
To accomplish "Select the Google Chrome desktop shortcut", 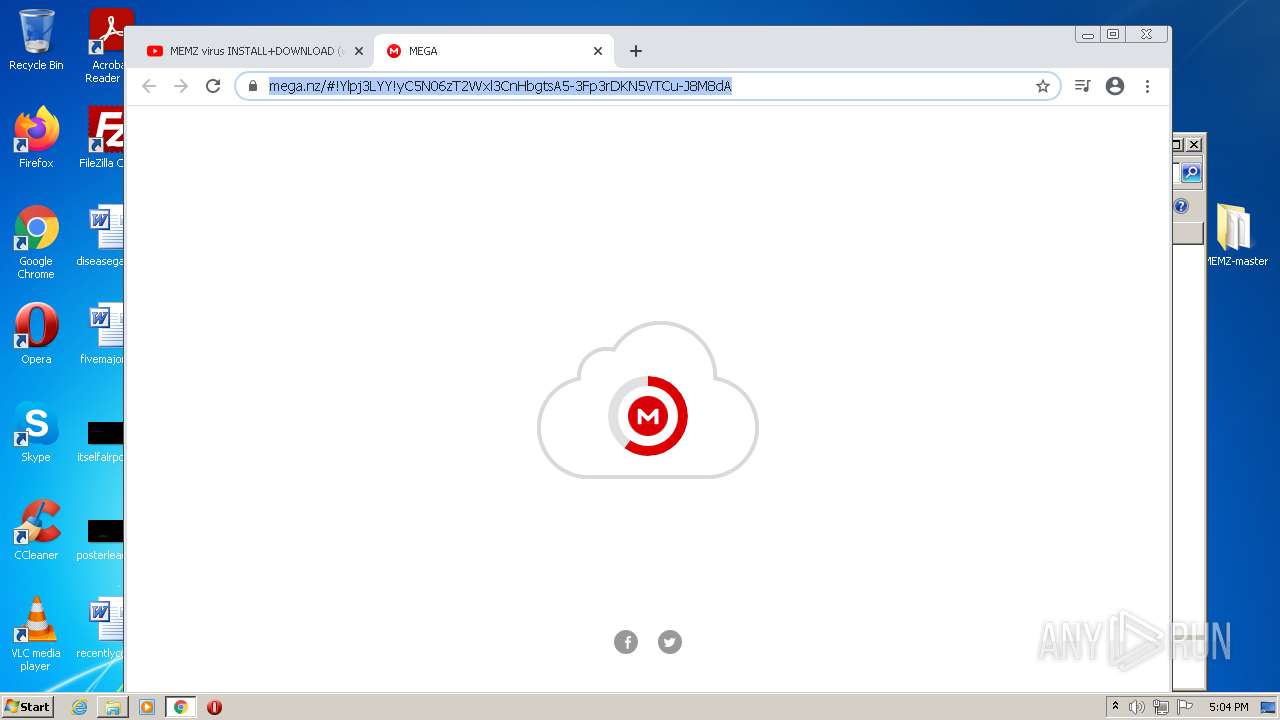I will point(36,242).
